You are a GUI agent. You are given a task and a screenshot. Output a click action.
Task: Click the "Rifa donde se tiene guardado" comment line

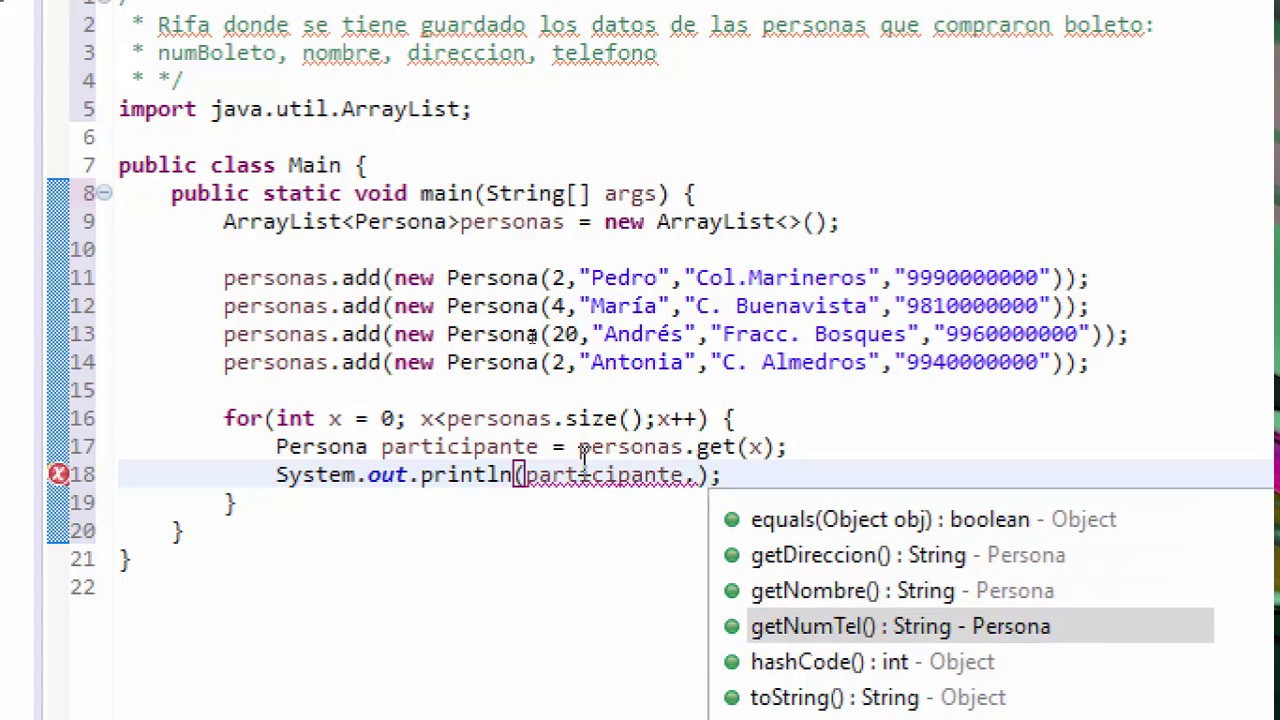tap(655, 25)
